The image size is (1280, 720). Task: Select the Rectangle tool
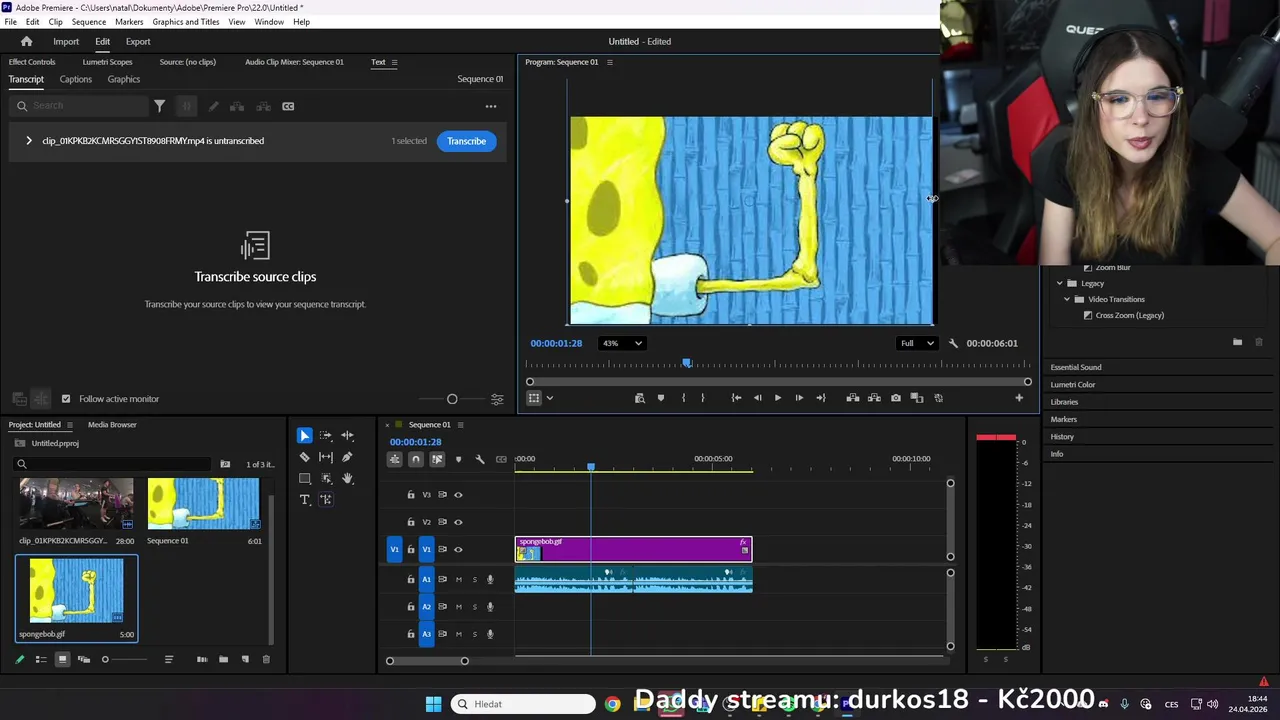[x=304, y=478]
